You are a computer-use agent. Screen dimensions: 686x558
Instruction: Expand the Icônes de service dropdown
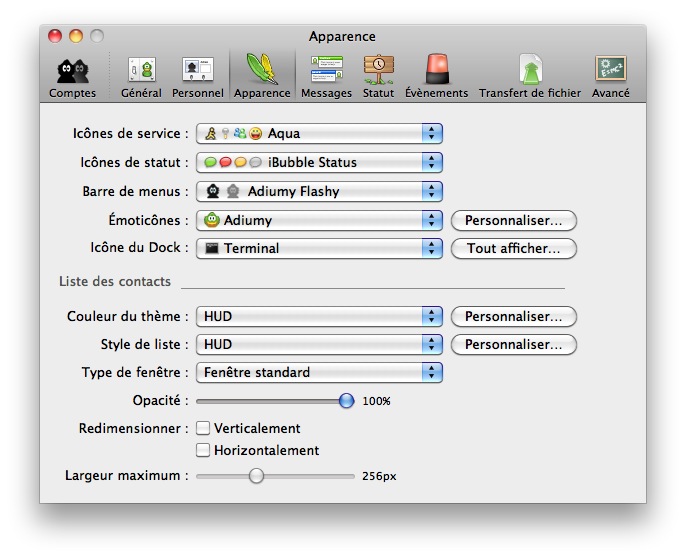click(319, 134)
